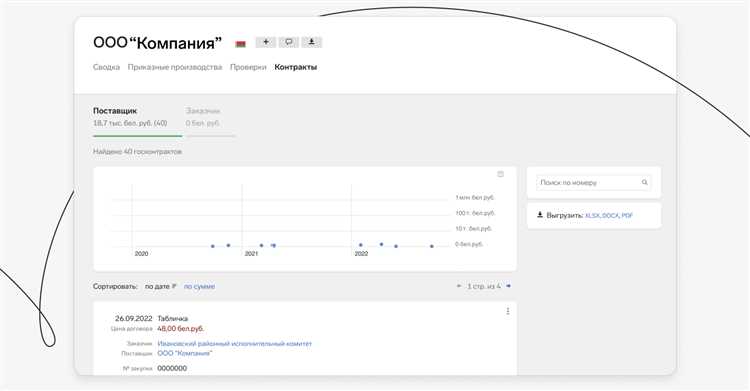The width and height of the screenshot is (750, 391).
Task: Click the purchase number 0000000
Action: click(x=172, y=368)
